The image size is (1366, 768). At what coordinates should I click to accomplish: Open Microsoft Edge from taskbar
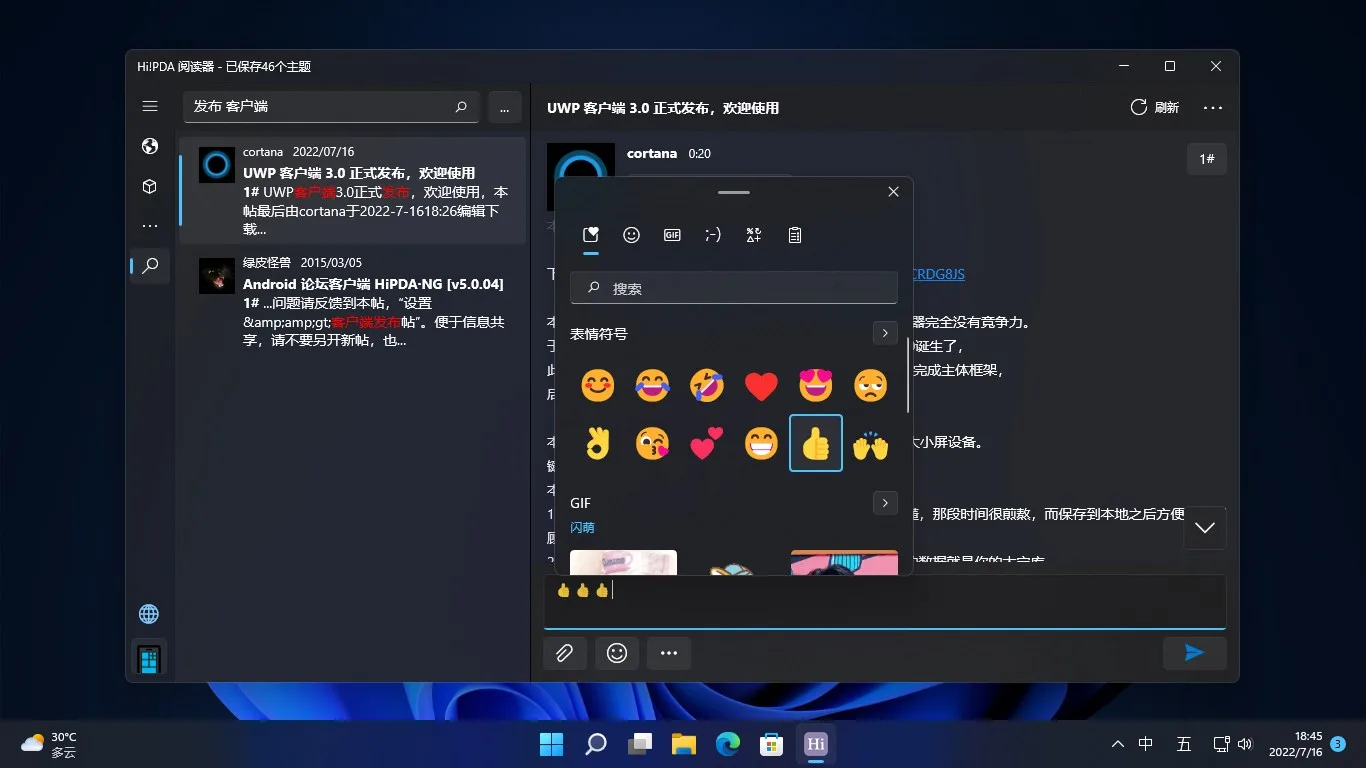coord(728,744)
